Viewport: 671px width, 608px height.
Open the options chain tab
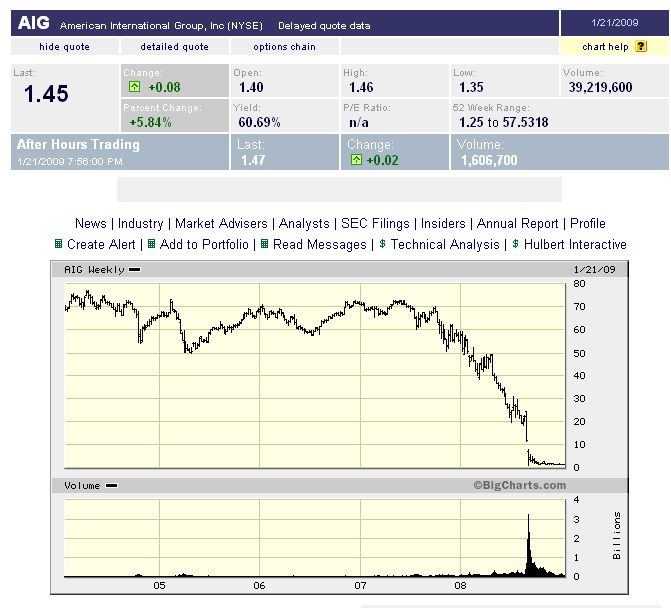pos(285,47)
